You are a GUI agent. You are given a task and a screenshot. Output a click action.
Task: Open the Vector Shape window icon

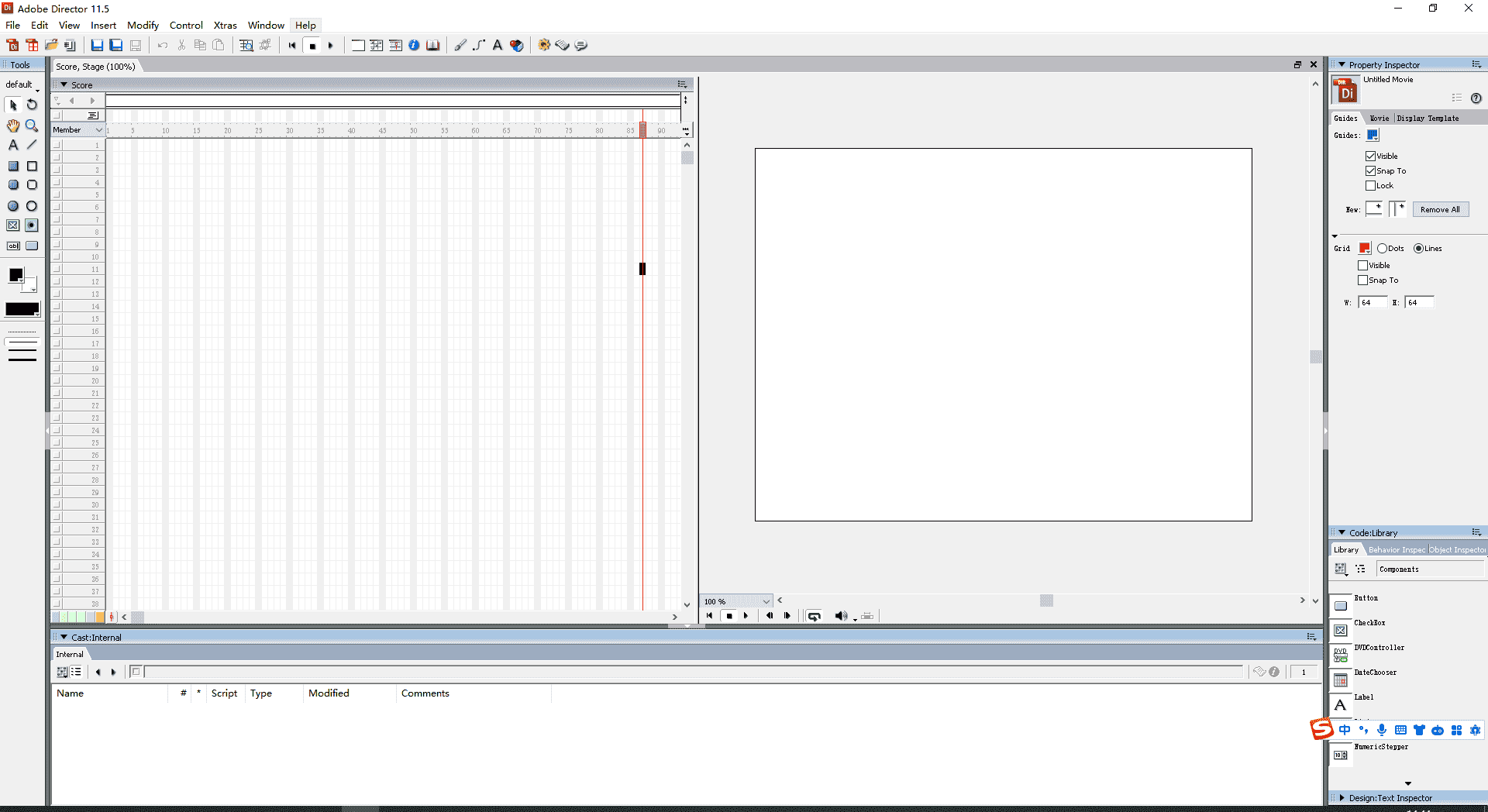tap(479, 45)
